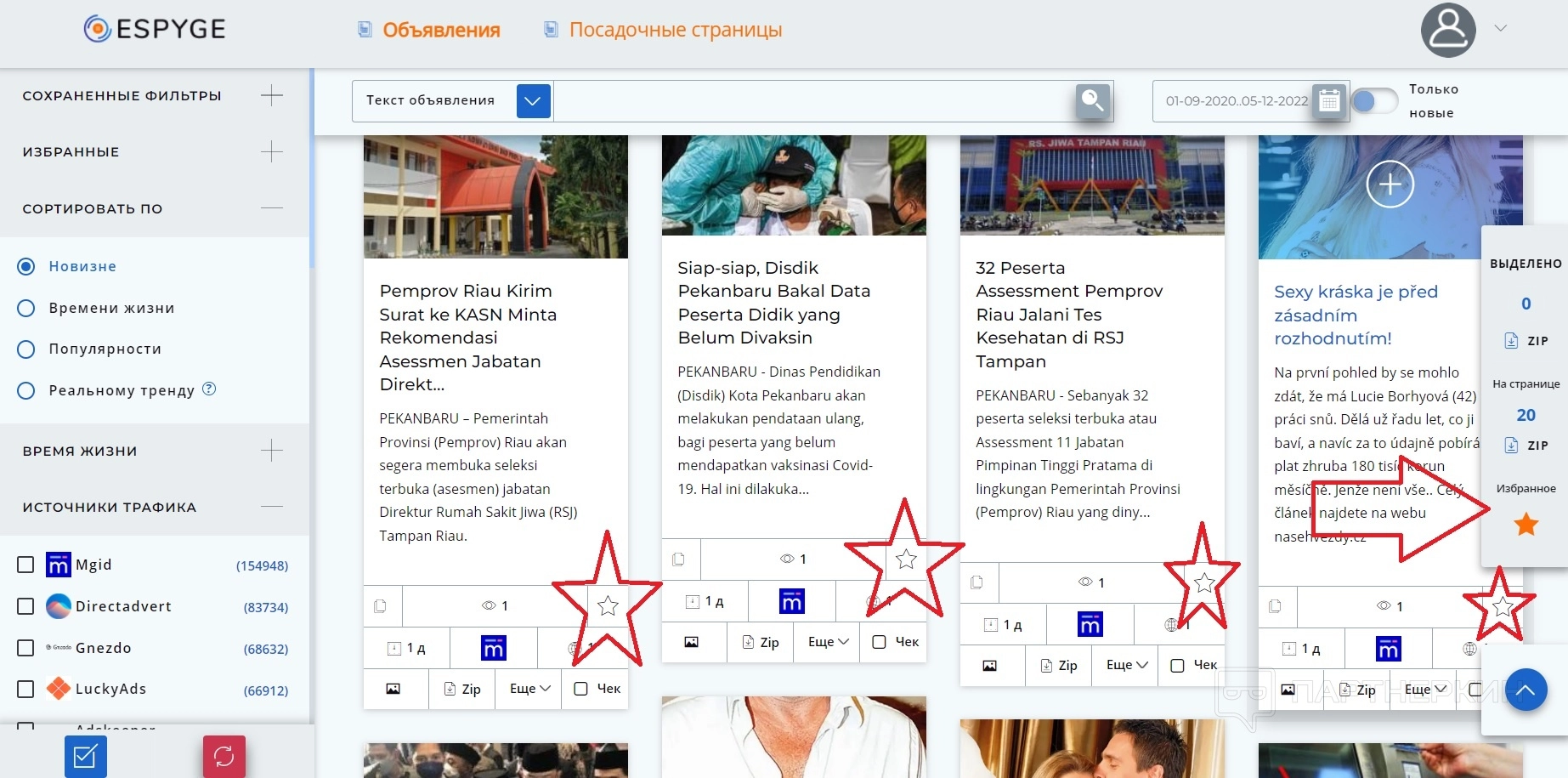Click Mgid network icon on Siap-siap card
Screen dimensions: 1568x778
pyautogui.click(x=792, y=601)
